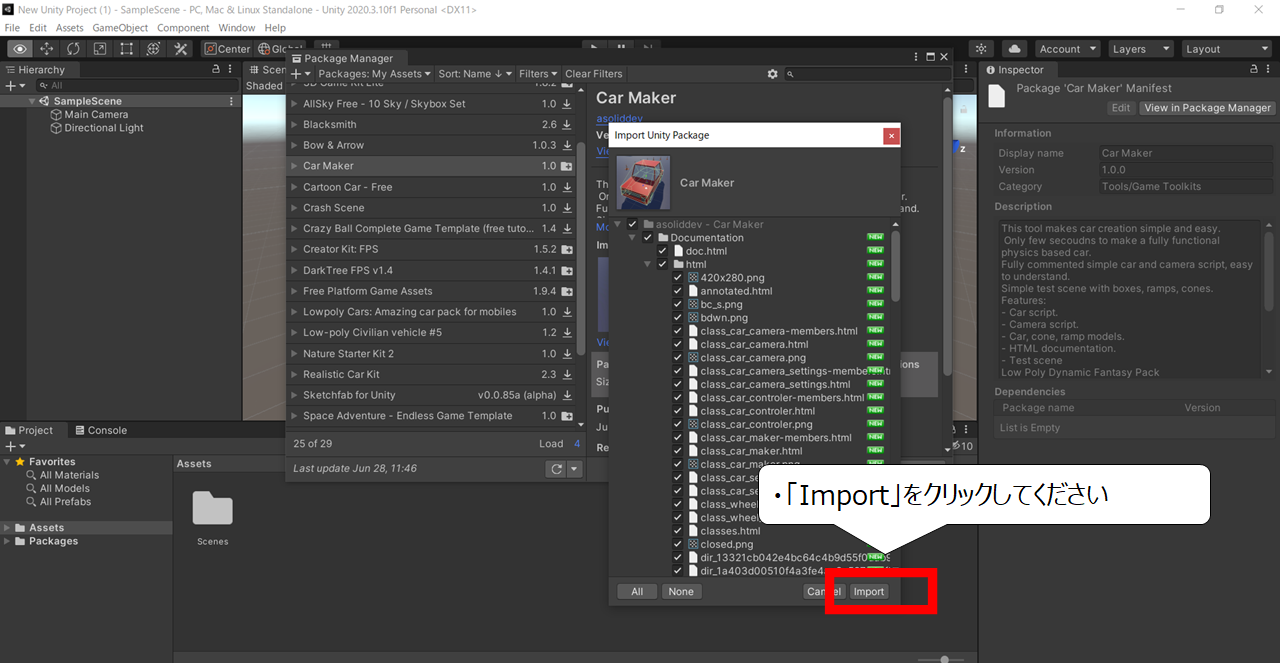Open the Collaborate cloud icon
The width and height of the screenshot is (1280, 663).
tap(1015, 49)
